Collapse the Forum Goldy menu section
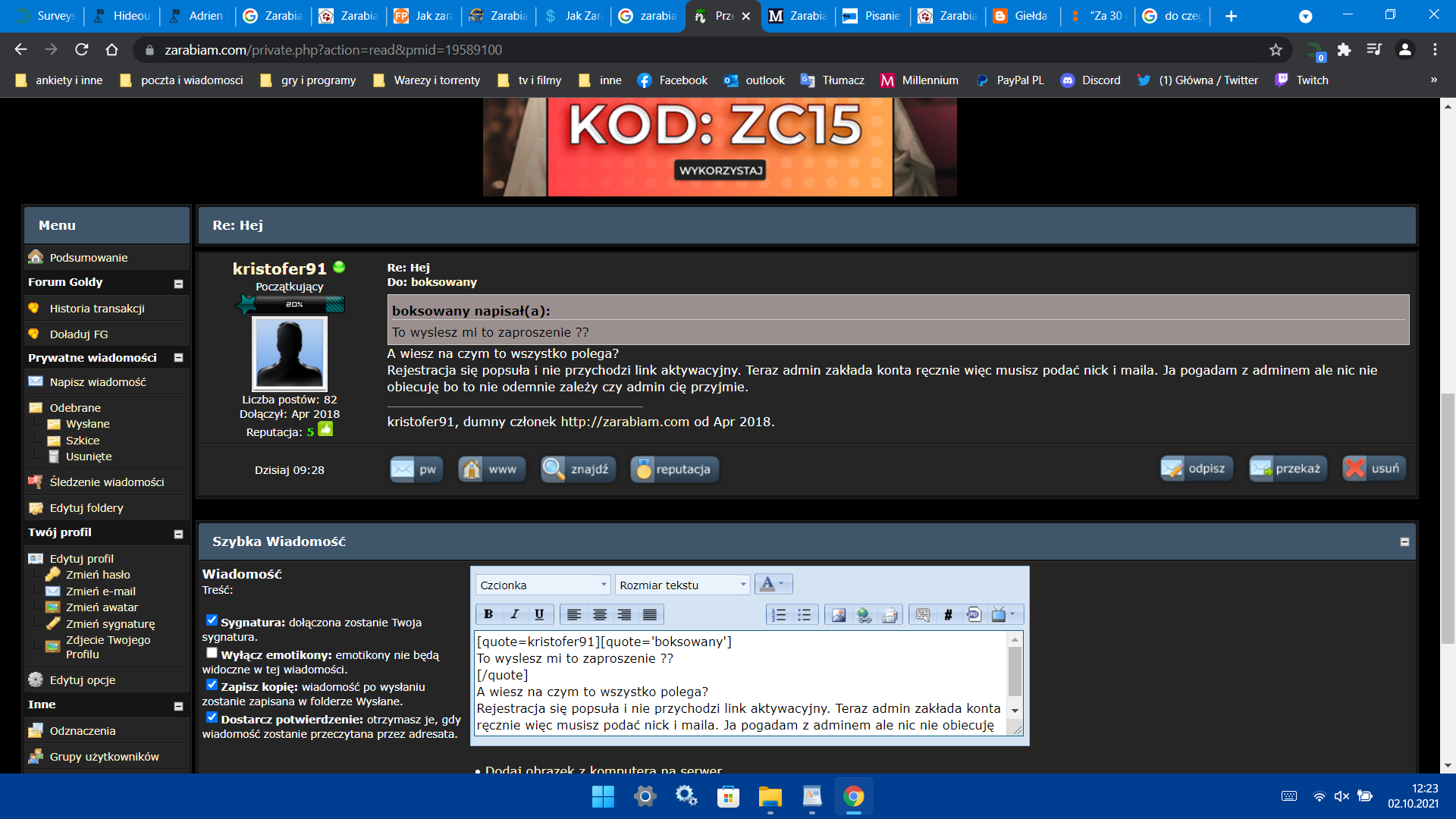This screenshot has height=819, width=1456. [178, 284]
